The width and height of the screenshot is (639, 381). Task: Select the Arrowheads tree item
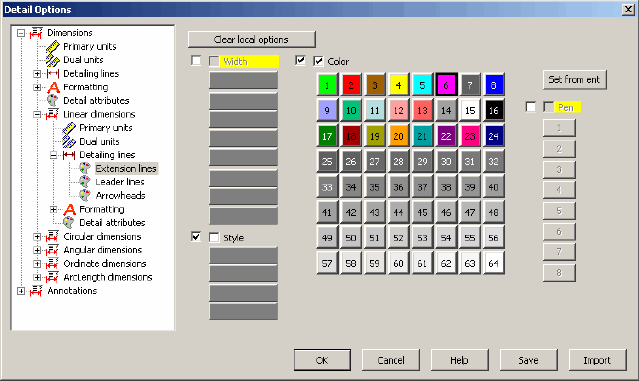[120, 196]
